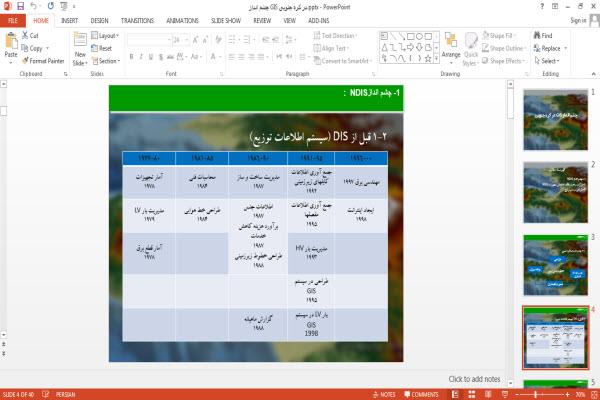Toggle strikethrough formatting
The width and height of the screenshot is (600, 400).
(x=170, y=57)
